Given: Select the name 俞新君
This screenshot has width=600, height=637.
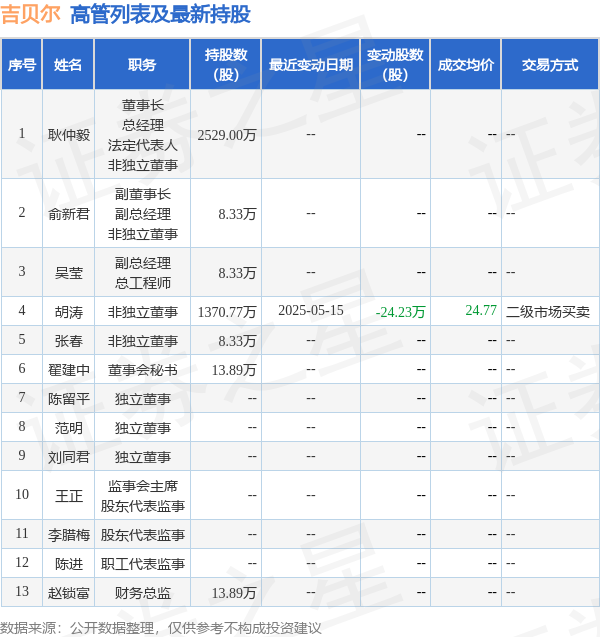Looking at the screenshot, I should point(69,214).
